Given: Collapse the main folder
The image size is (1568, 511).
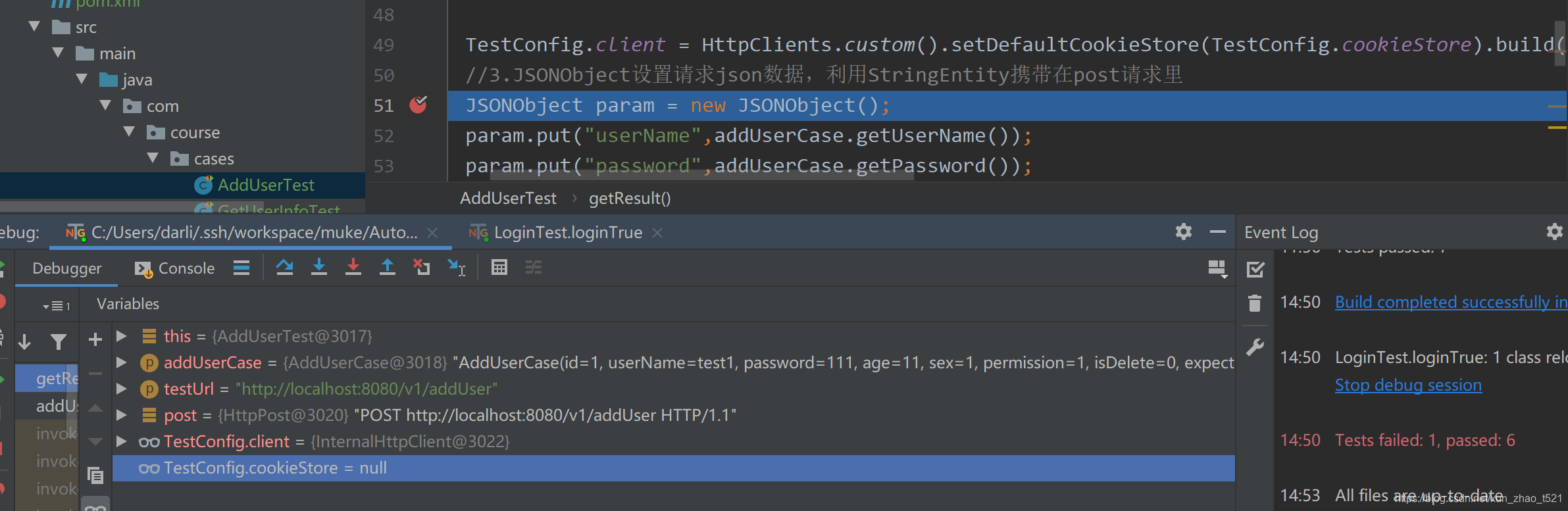Looking at the screenshot, I should (59, 53).
